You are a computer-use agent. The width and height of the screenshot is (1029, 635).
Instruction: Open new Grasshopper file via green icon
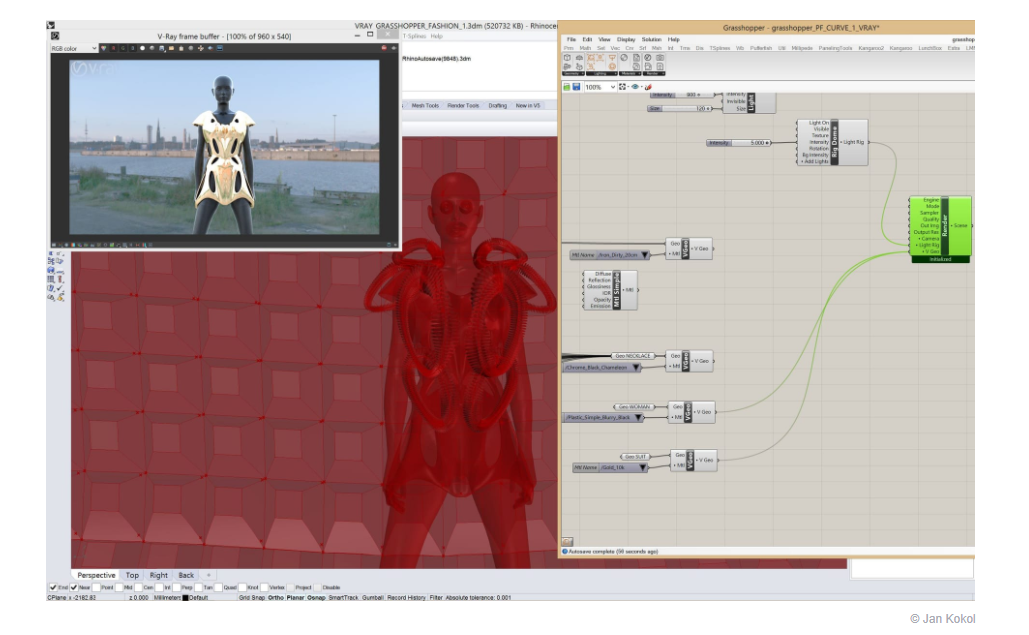[x=566, y=87]
